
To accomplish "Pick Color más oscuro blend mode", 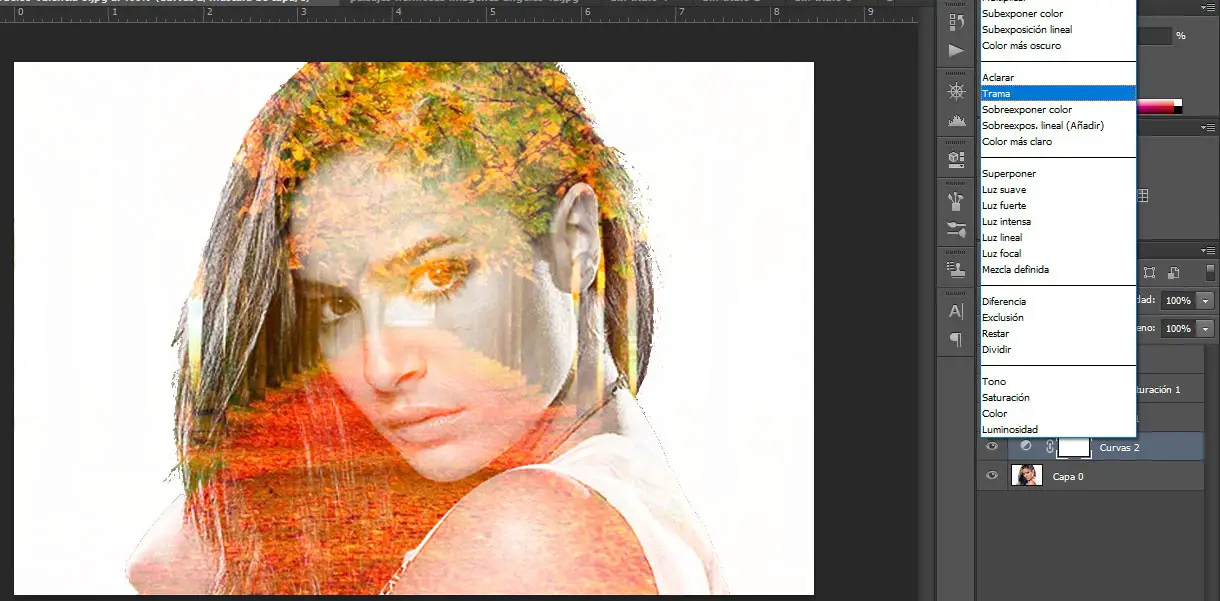I will click(1057, 46).
